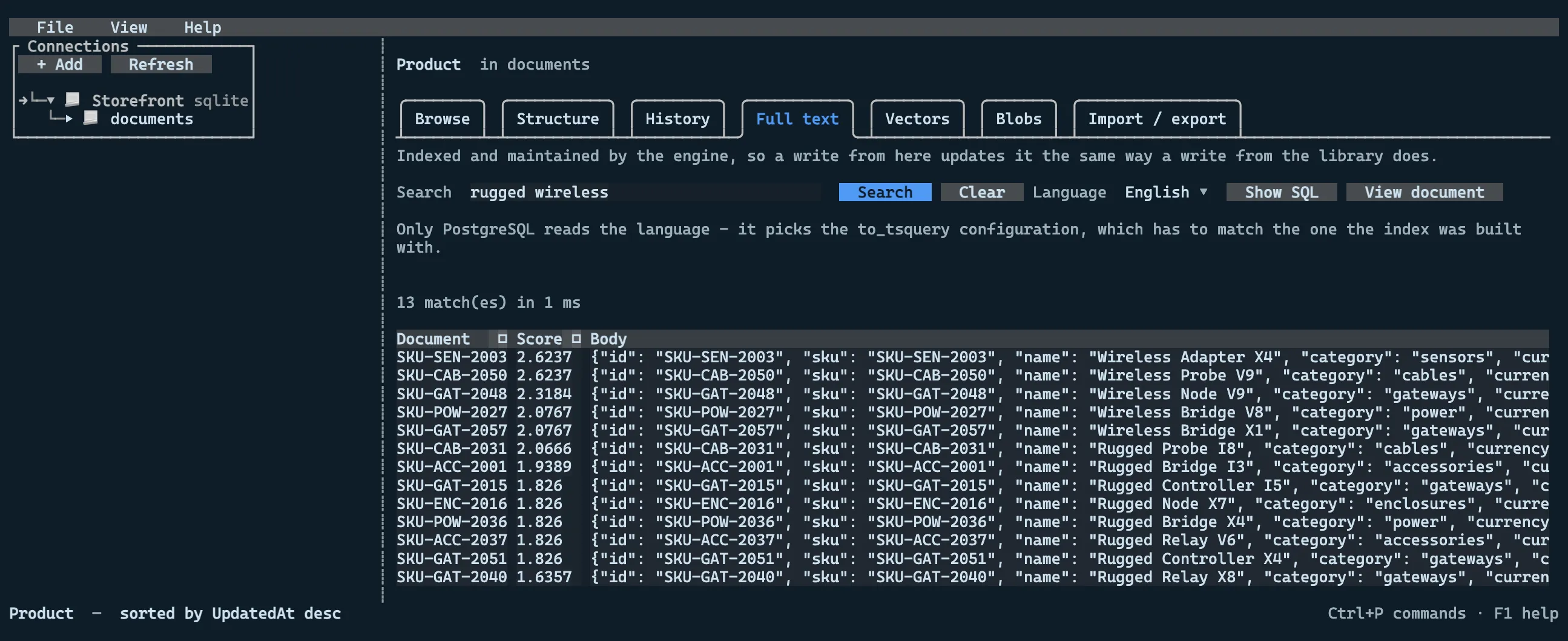Open the Help menu
1568x641 pixels.
click(x=202, y=27)
